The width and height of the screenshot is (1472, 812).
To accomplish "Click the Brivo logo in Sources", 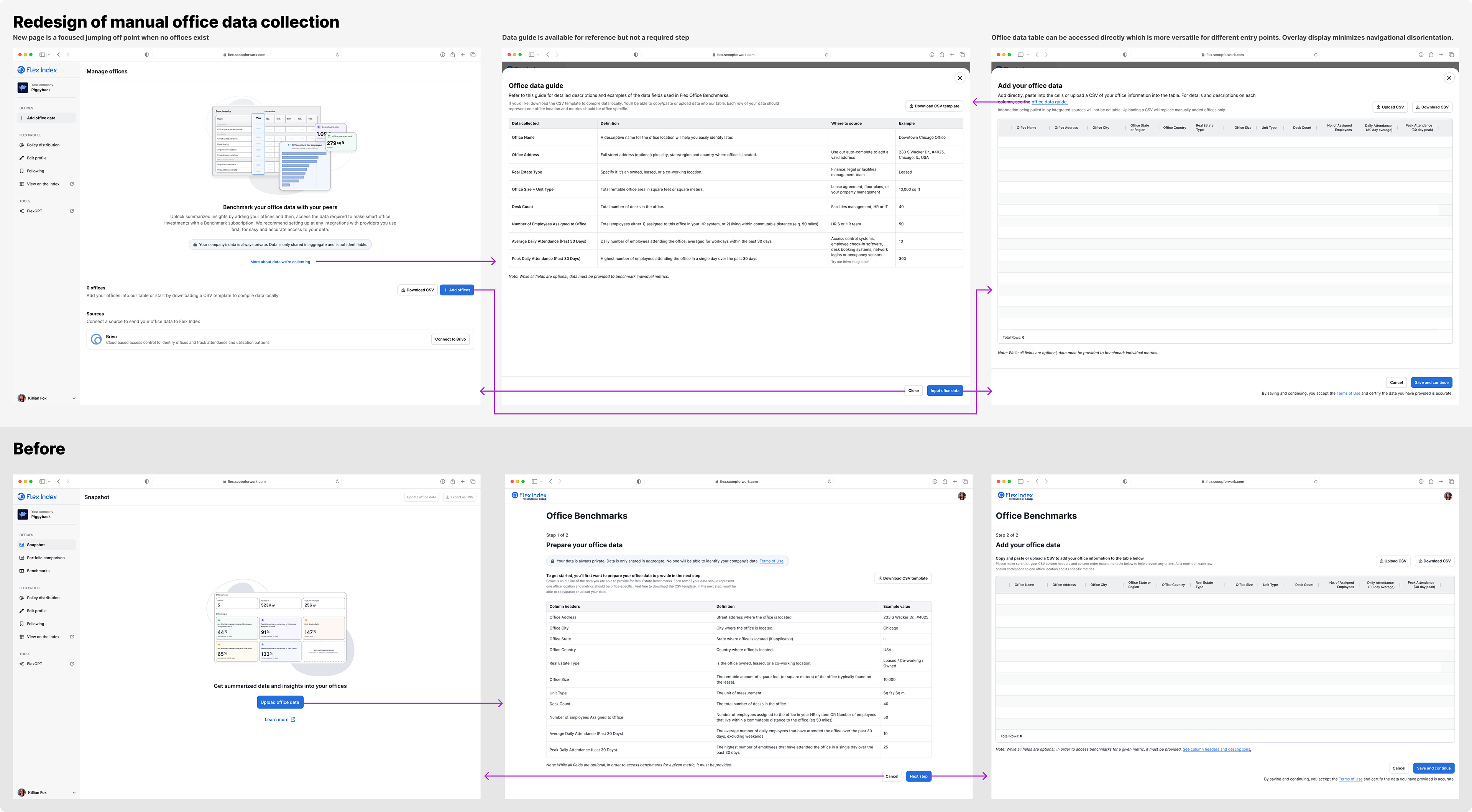I will coord(97,340).
